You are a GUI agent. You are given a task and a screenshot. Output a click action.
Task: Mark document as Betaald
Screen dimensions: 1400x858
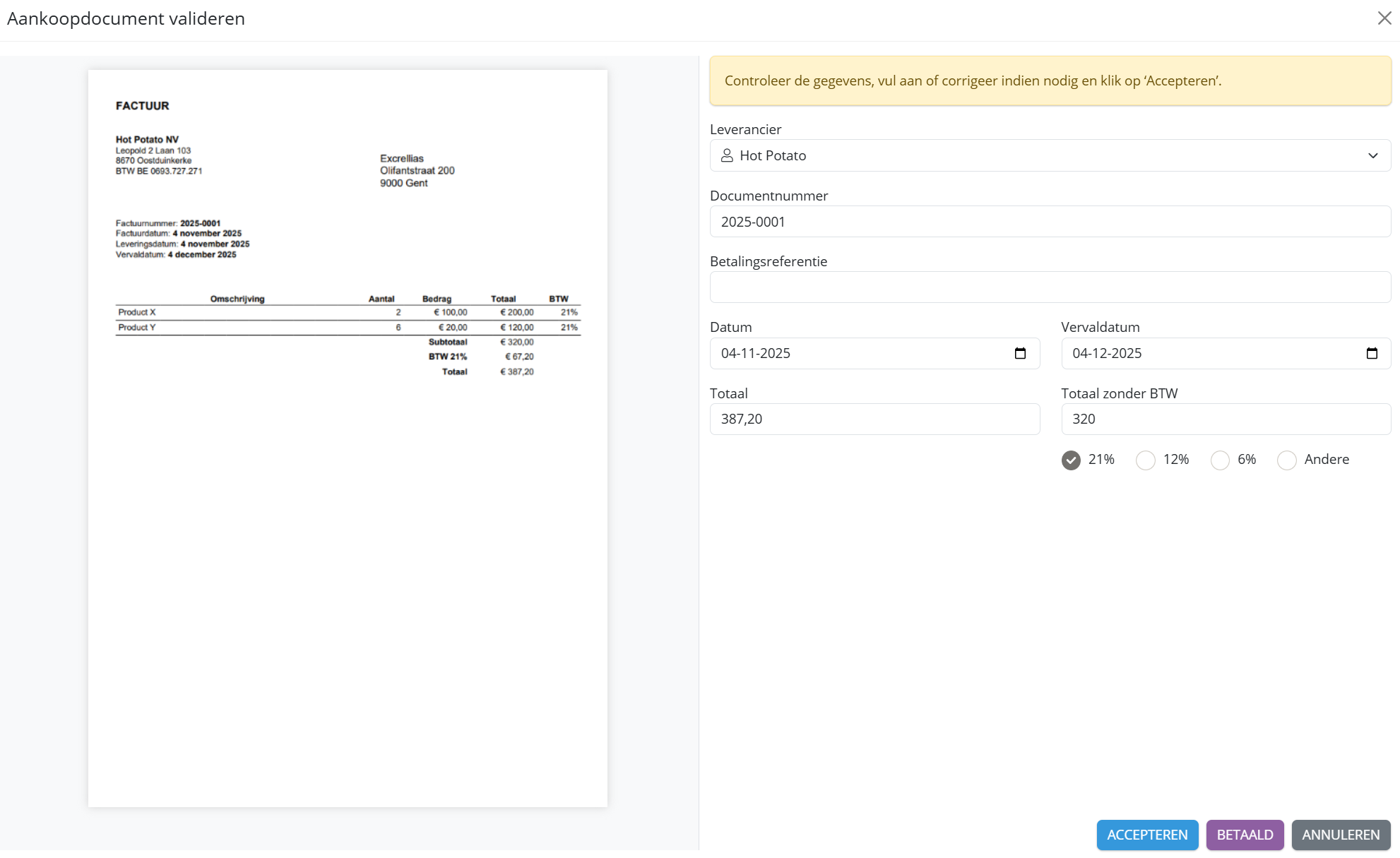1245,835
